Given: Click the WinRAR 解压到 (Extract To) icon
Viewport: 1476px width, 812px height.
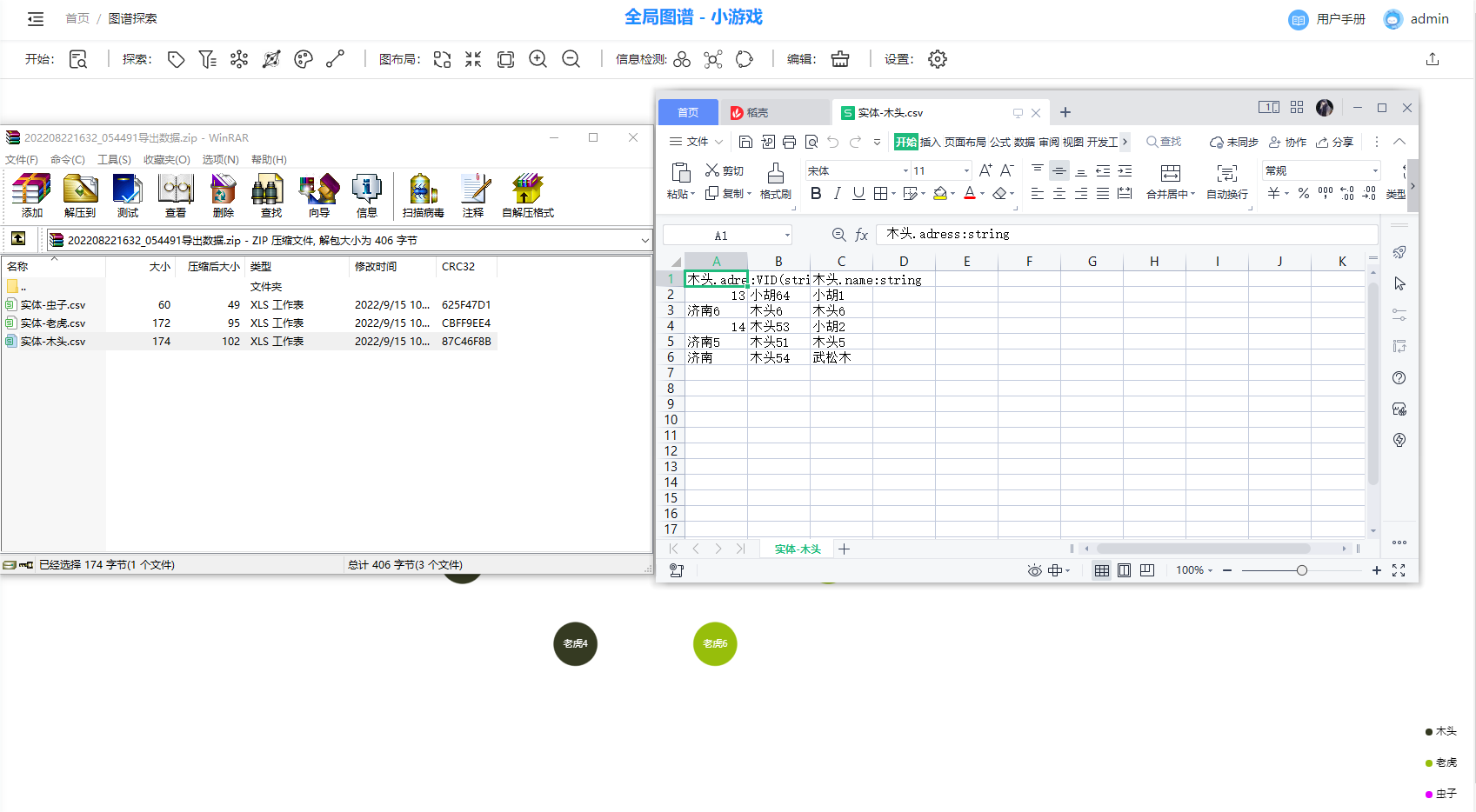Looking at the screenshot, I should tap(80, 193).
